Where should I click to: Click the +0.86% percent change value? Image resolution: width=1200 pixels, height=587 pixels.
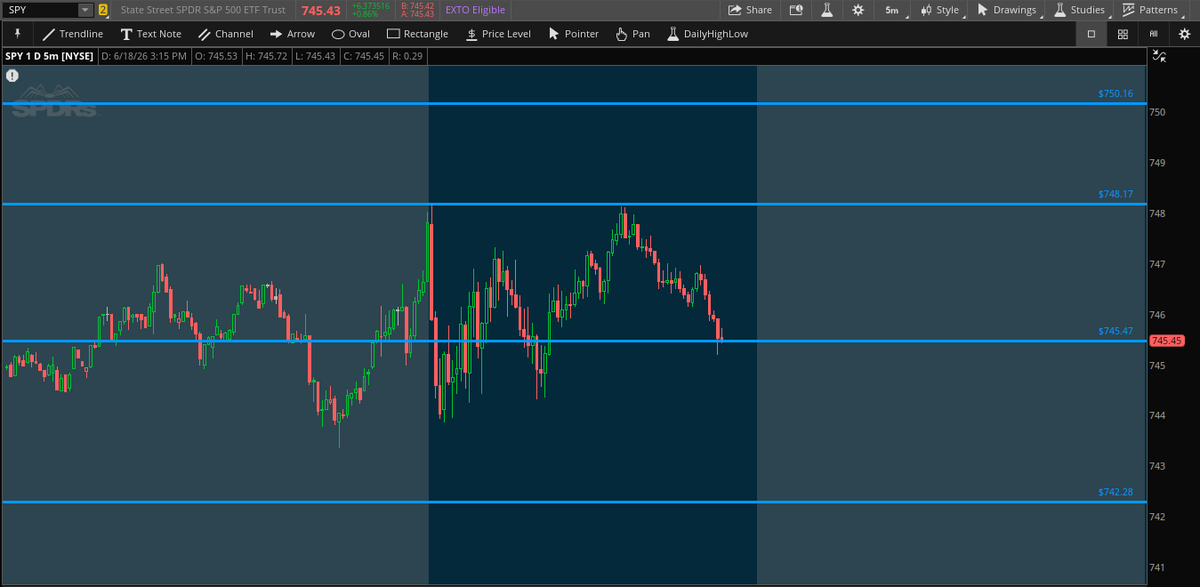coord(364,15)
